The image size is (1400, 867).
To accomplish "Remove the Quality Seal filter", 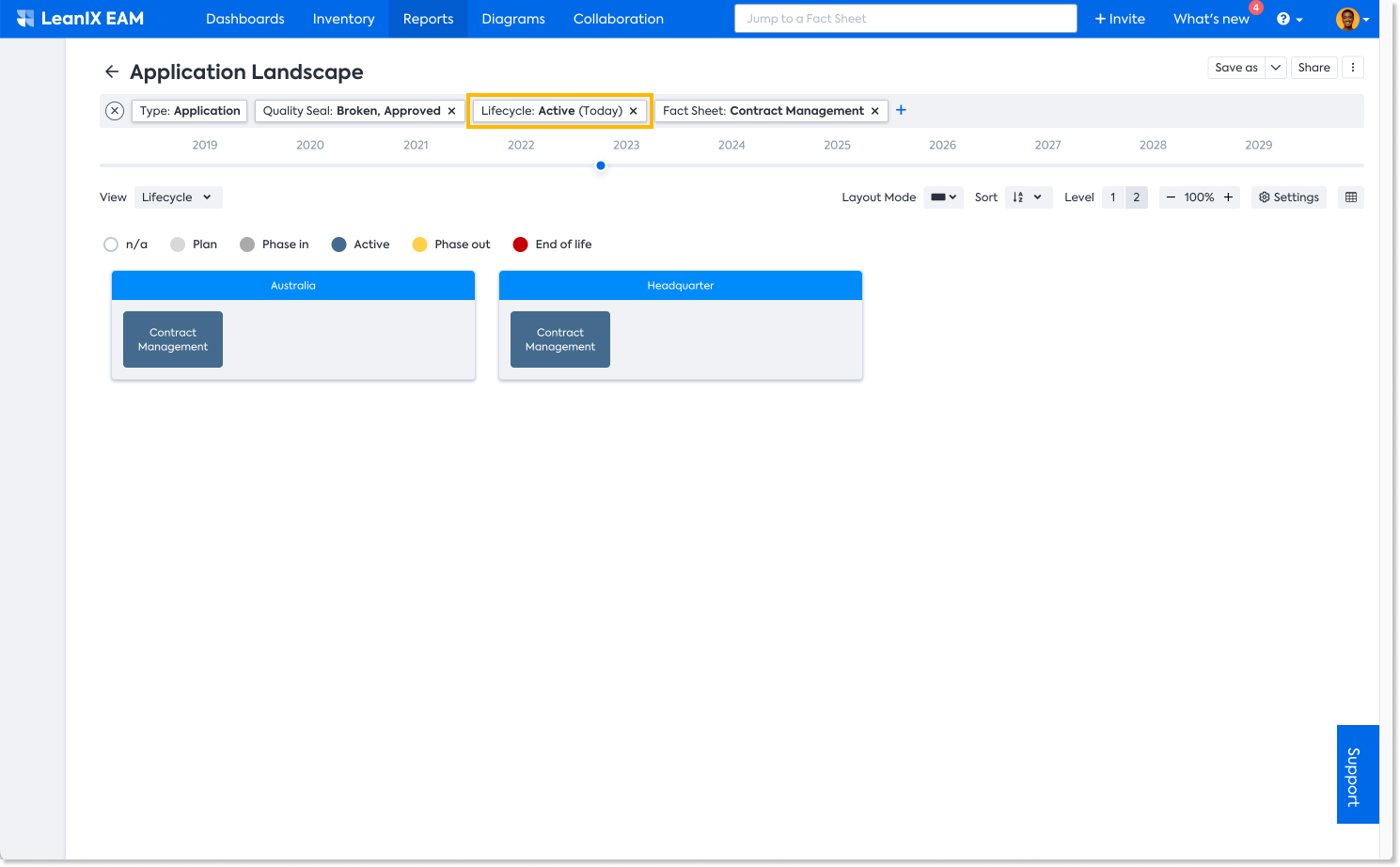I will coord(452,111).
